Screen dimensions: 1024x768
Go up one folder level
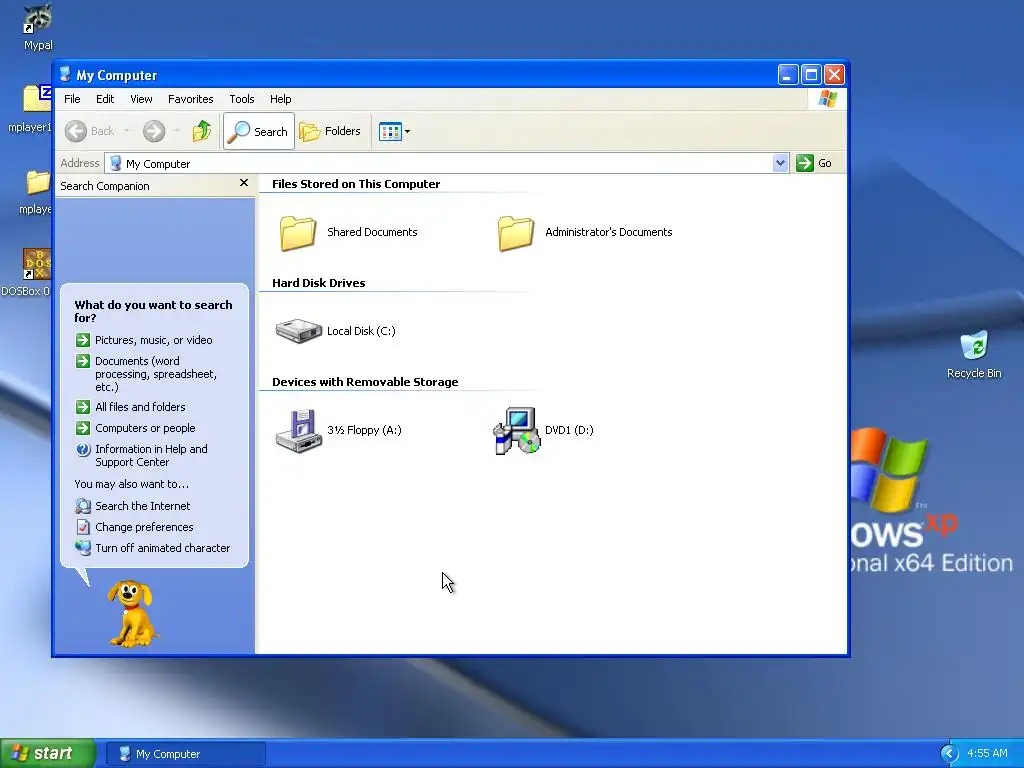click(202, 131)
